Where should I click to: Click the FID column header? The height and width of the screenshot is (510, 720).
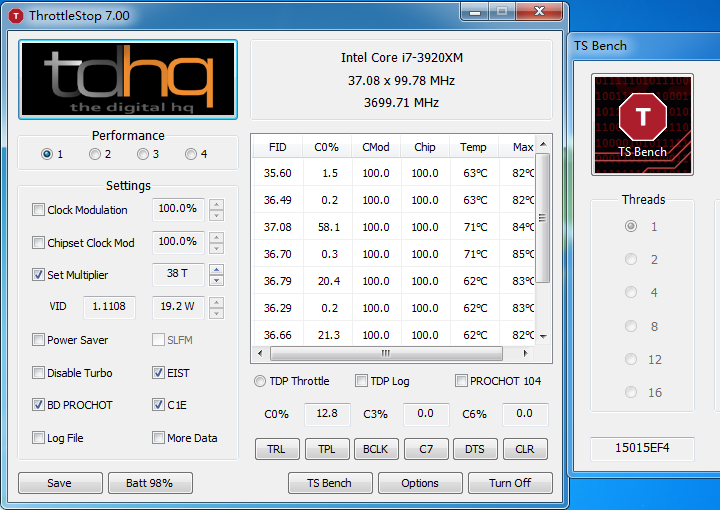coord(277,147)
